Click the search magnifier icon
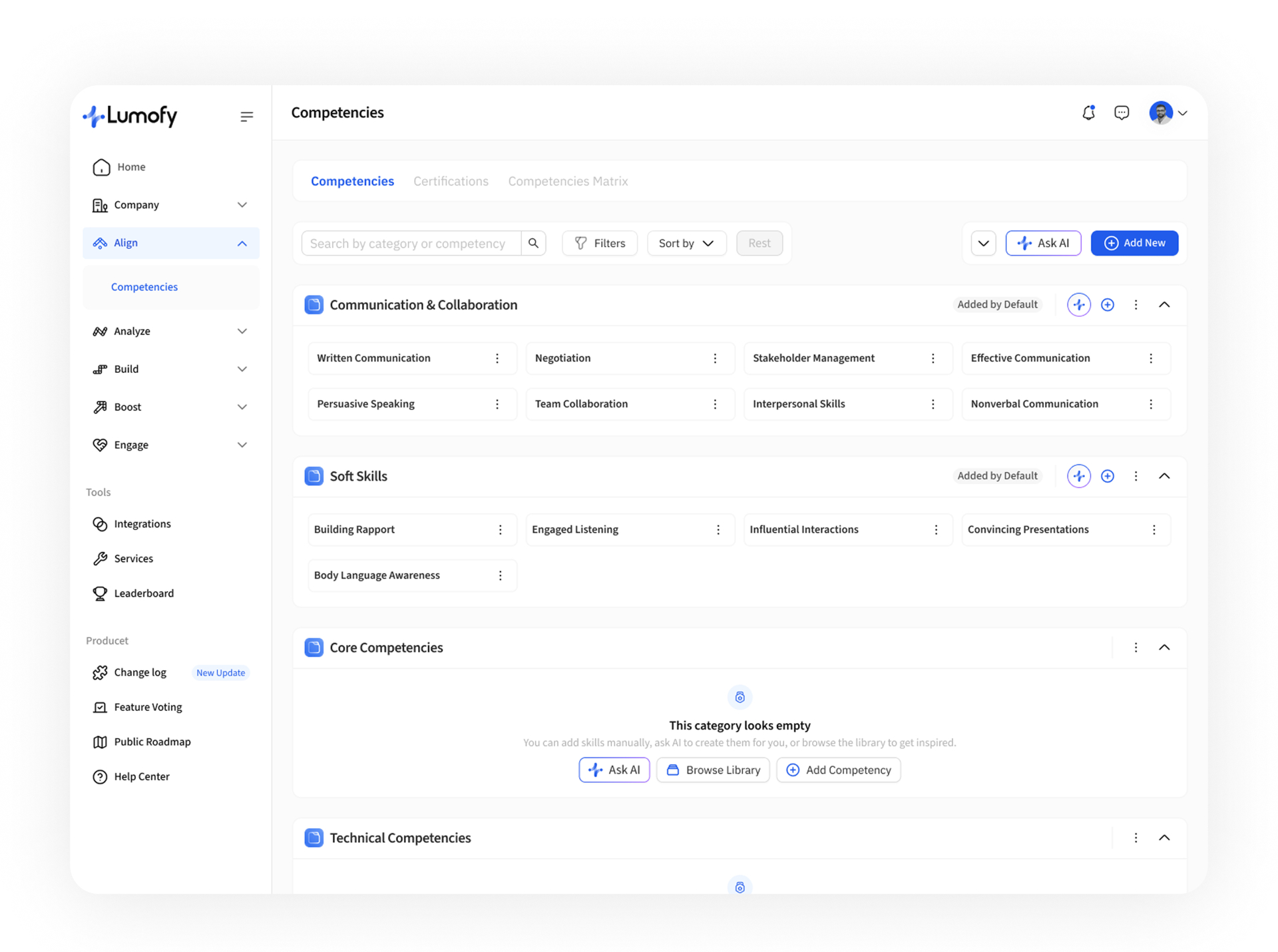Image resolution: width=1278 pixels, height=952 pixels. click(533, 243)
